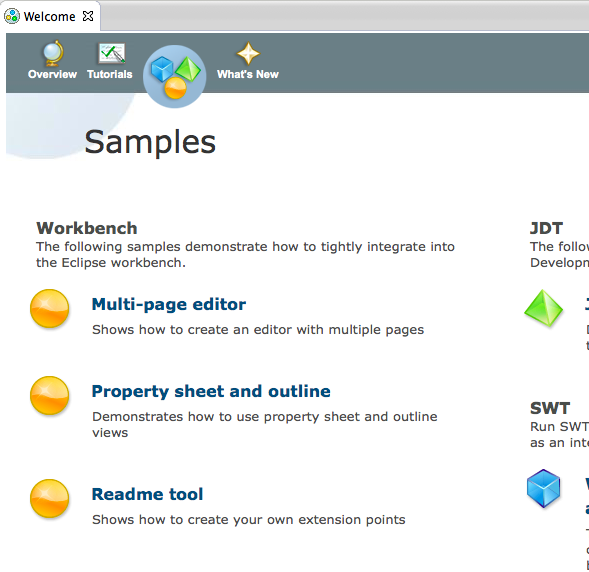Click the Workbench 'The following samples demonstrate' text
Viewport: 589px width, 572px height.
tap(245, 255)
